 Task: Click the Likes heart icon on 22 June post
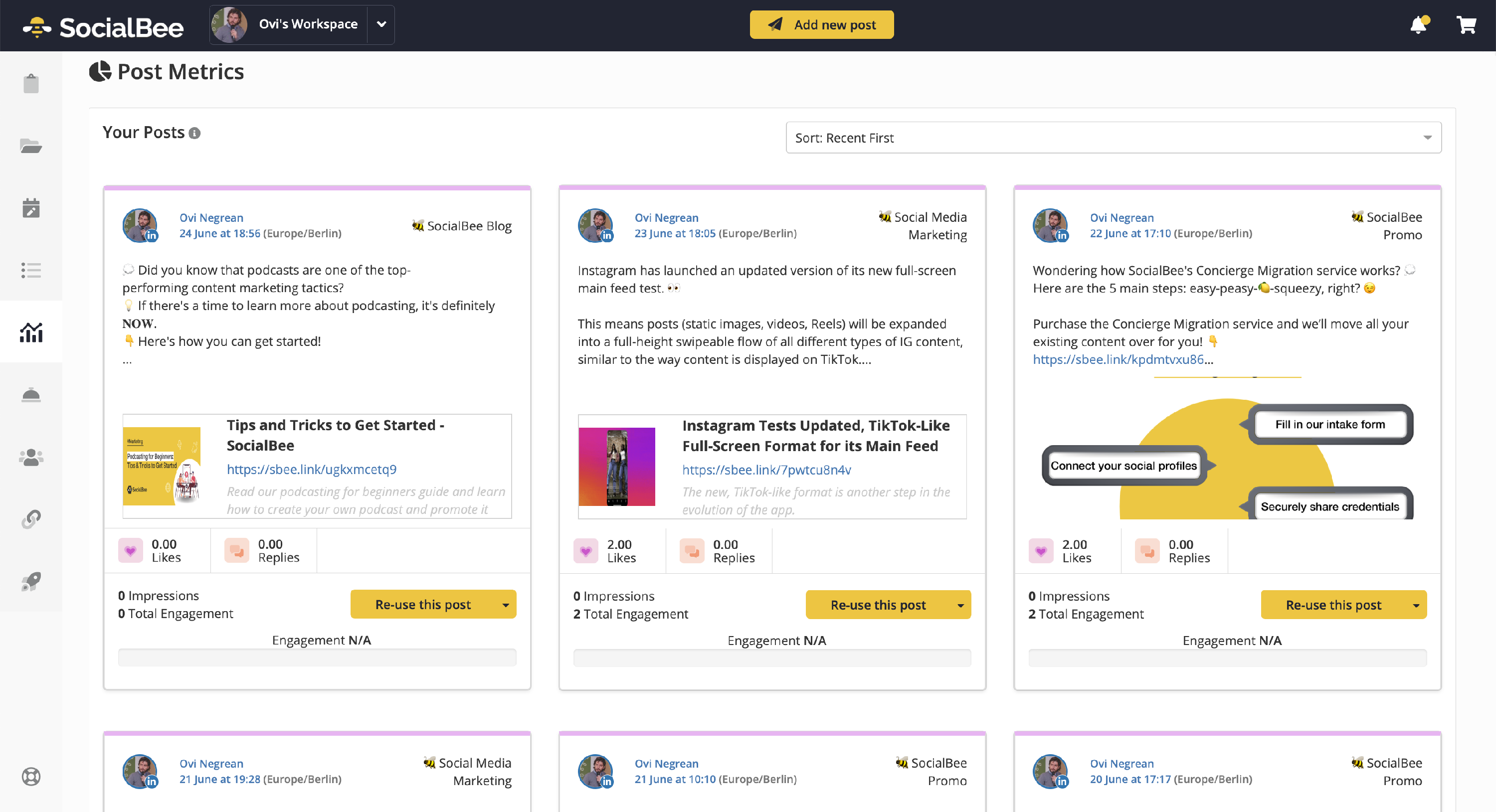pos(1041,551)
